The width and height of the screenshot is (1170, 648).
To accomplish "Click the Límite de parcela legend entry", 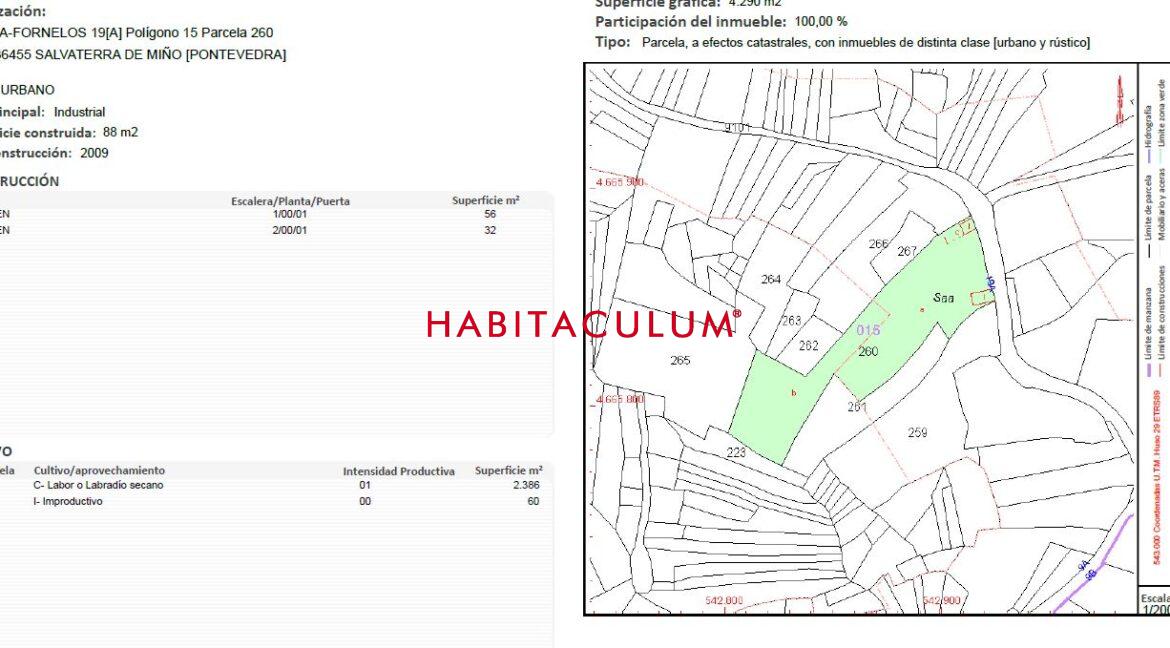I will point(1150,216).
